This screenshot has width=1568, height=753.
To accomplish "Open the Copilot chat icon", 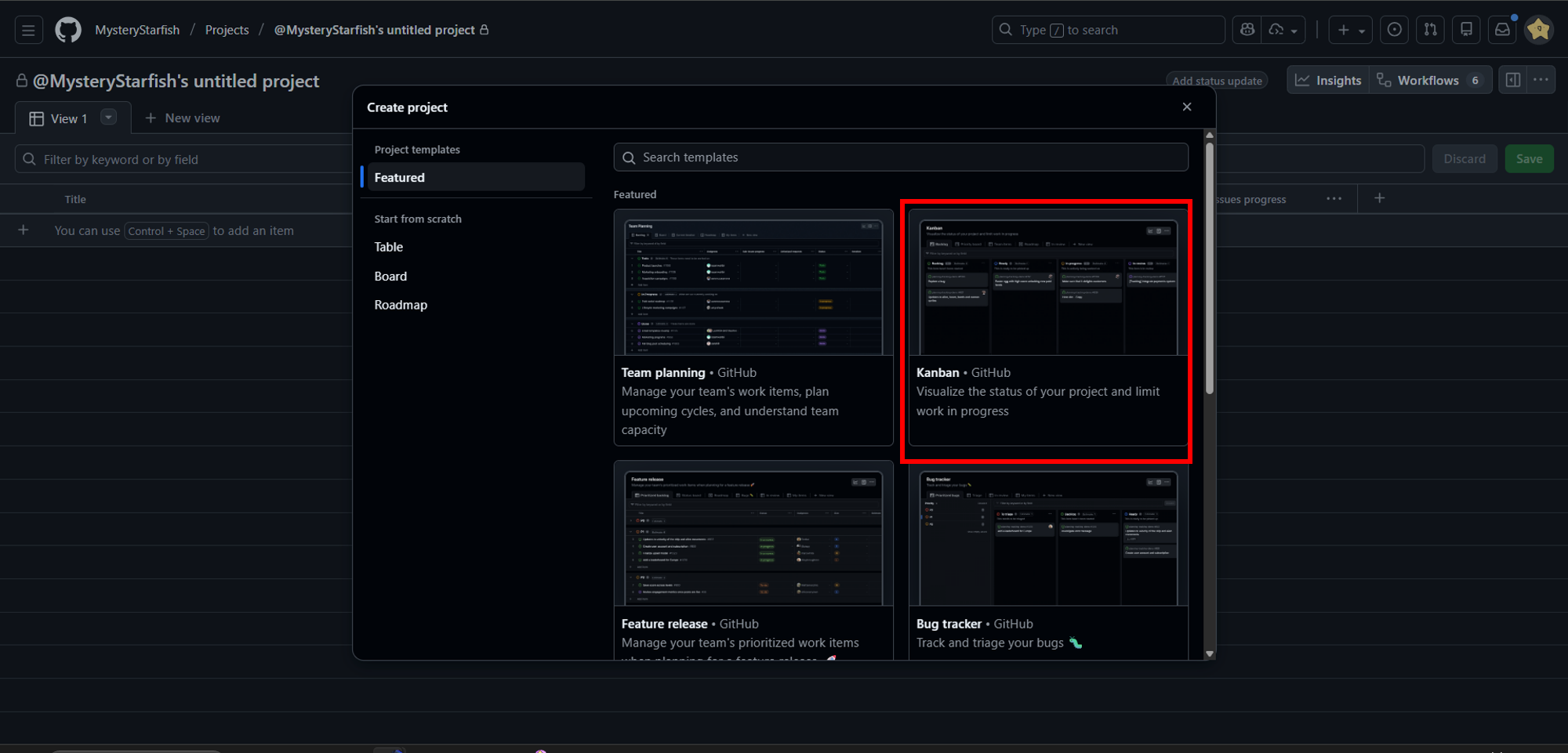I will click(x=1247, y=30).
